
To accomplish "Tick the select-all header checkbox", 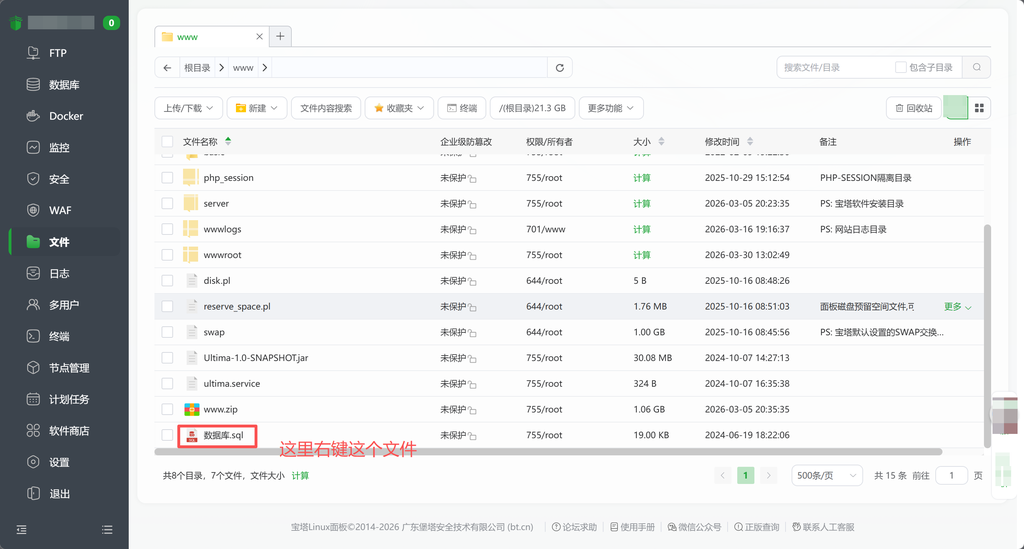I will coord(167,142).
